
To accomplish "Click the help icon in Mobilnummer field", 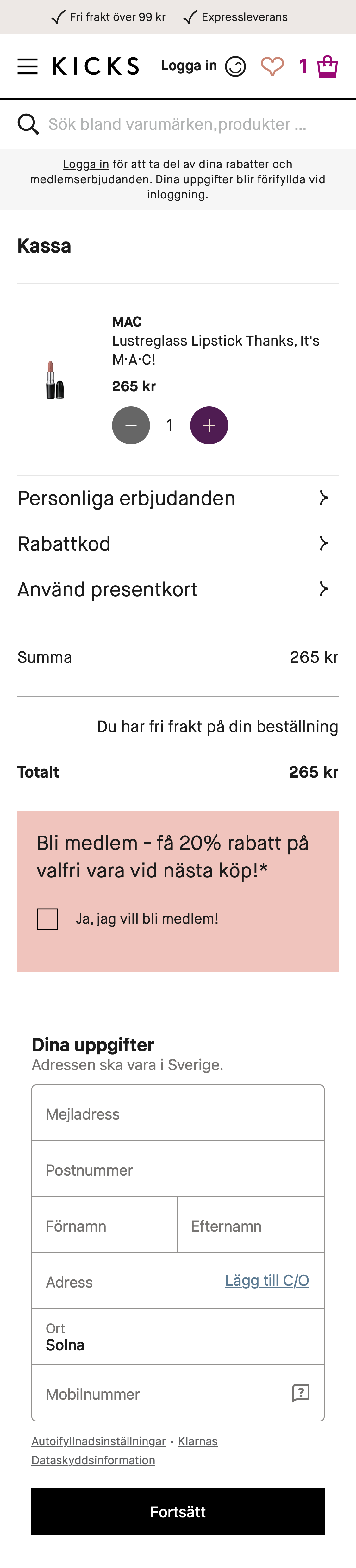I will click(x=301, y=1393).
